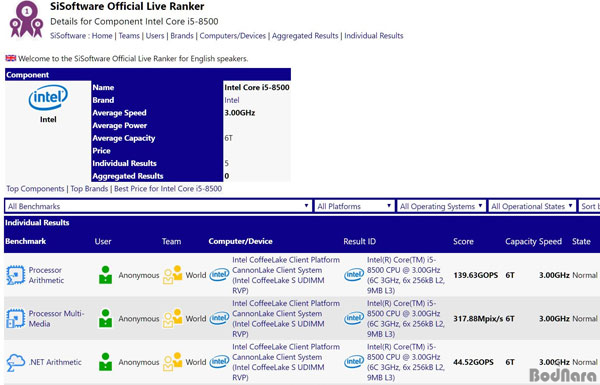Click the Processor Arithmetic benchmark icon

(x=15, y=275)
